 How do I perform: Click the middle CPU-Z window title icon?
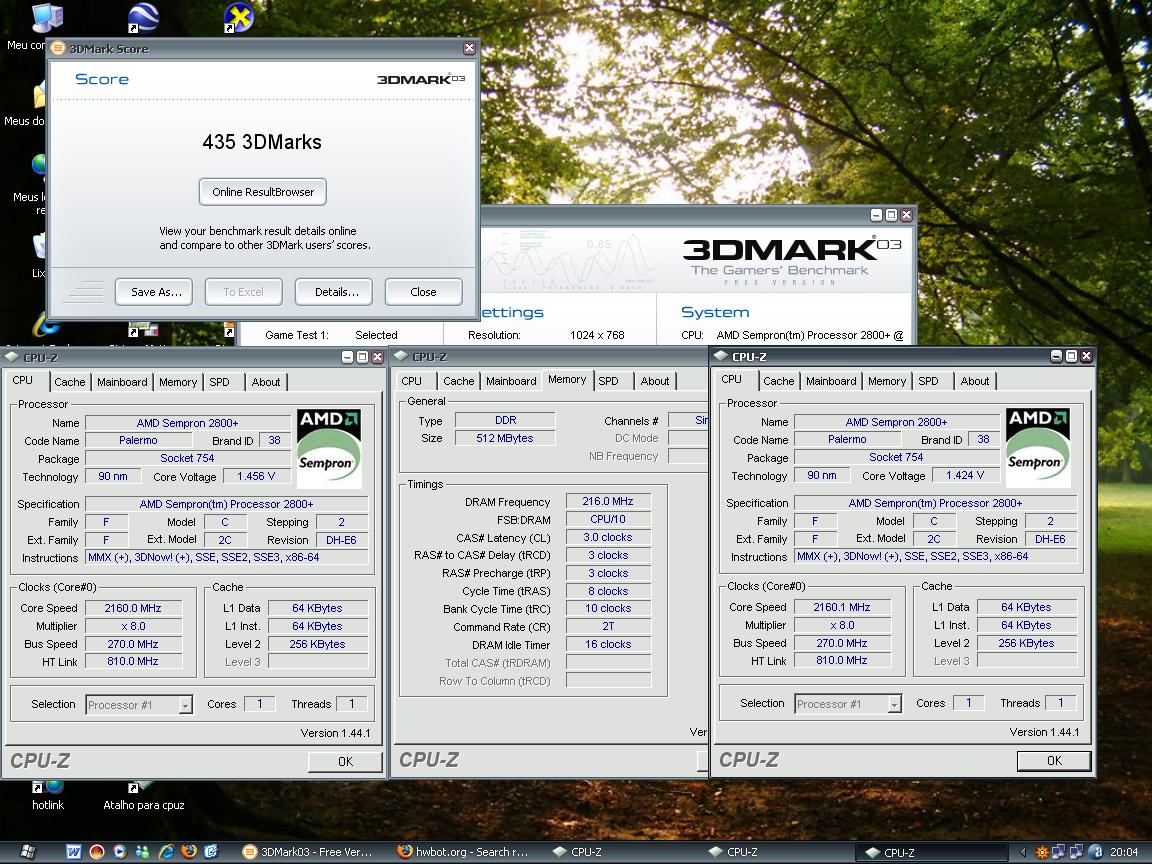(401, 356)
